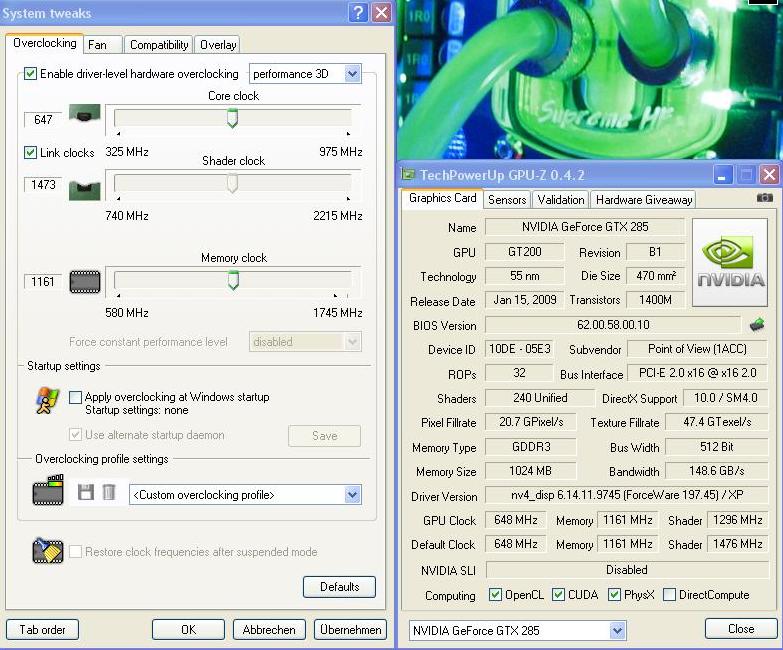Click the core clock chip icon

[84, 114]
